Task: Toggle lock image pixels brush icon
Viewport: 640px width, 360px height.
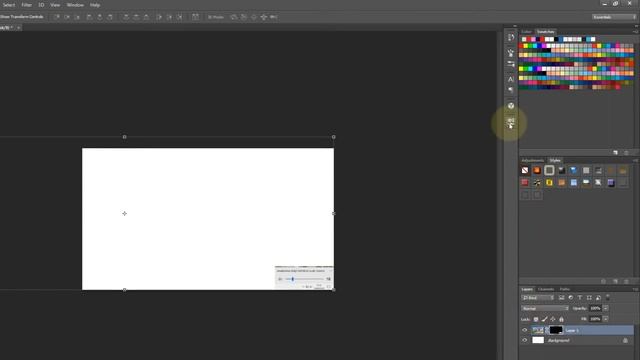Action: point(544,319)
